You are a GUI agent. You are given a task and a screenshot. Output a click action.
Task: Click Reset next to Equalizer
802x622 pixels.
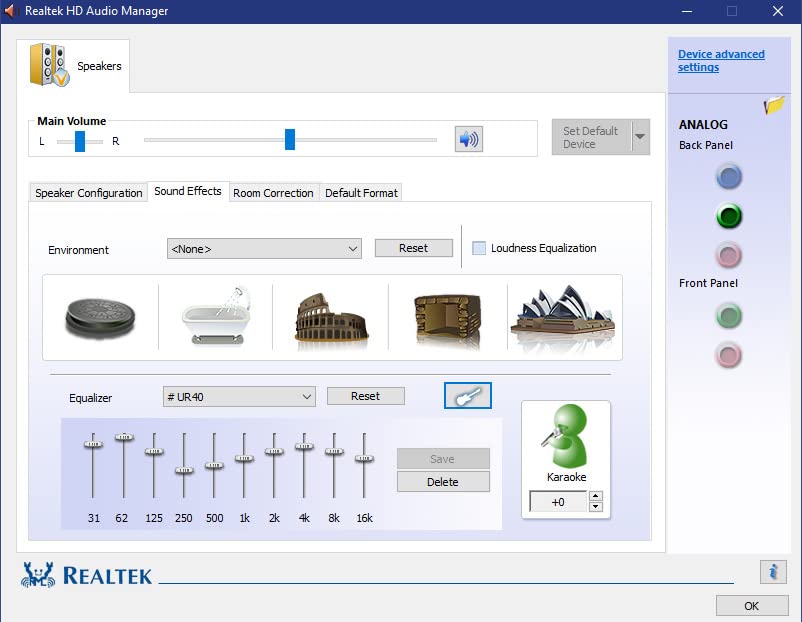click(365, 396)
